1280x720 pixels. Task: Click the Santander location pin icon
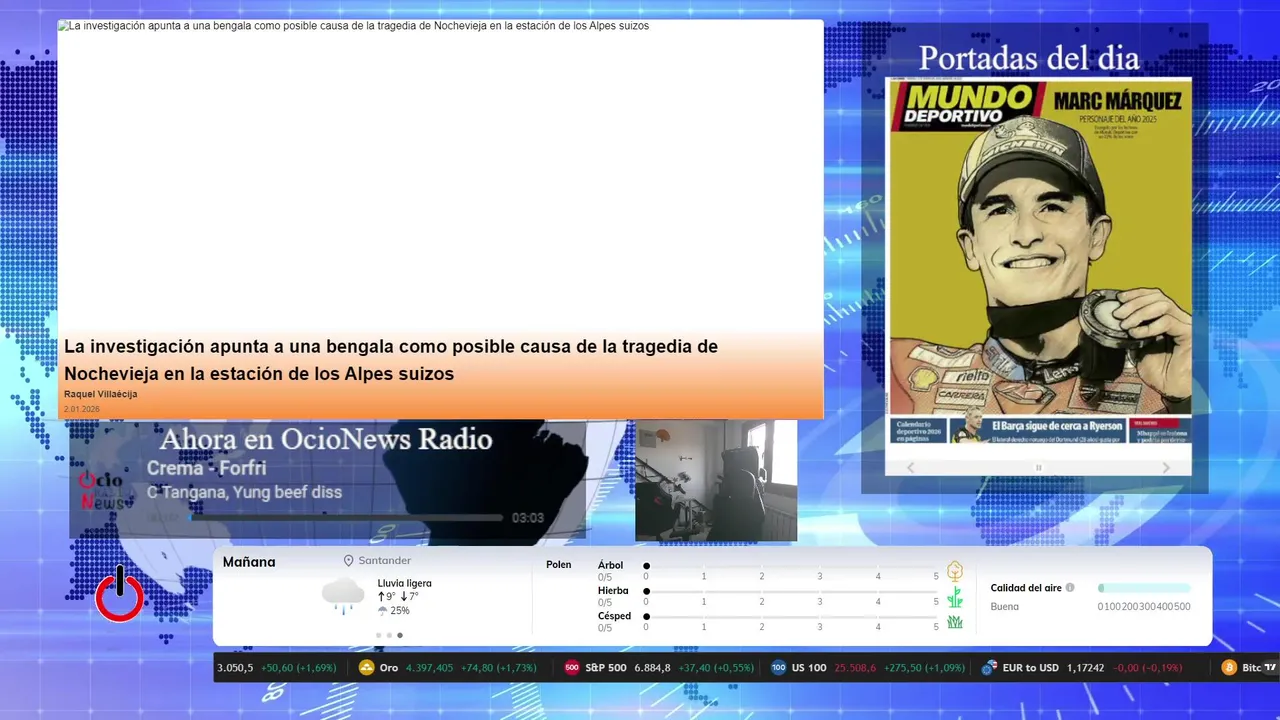[349, 561]
